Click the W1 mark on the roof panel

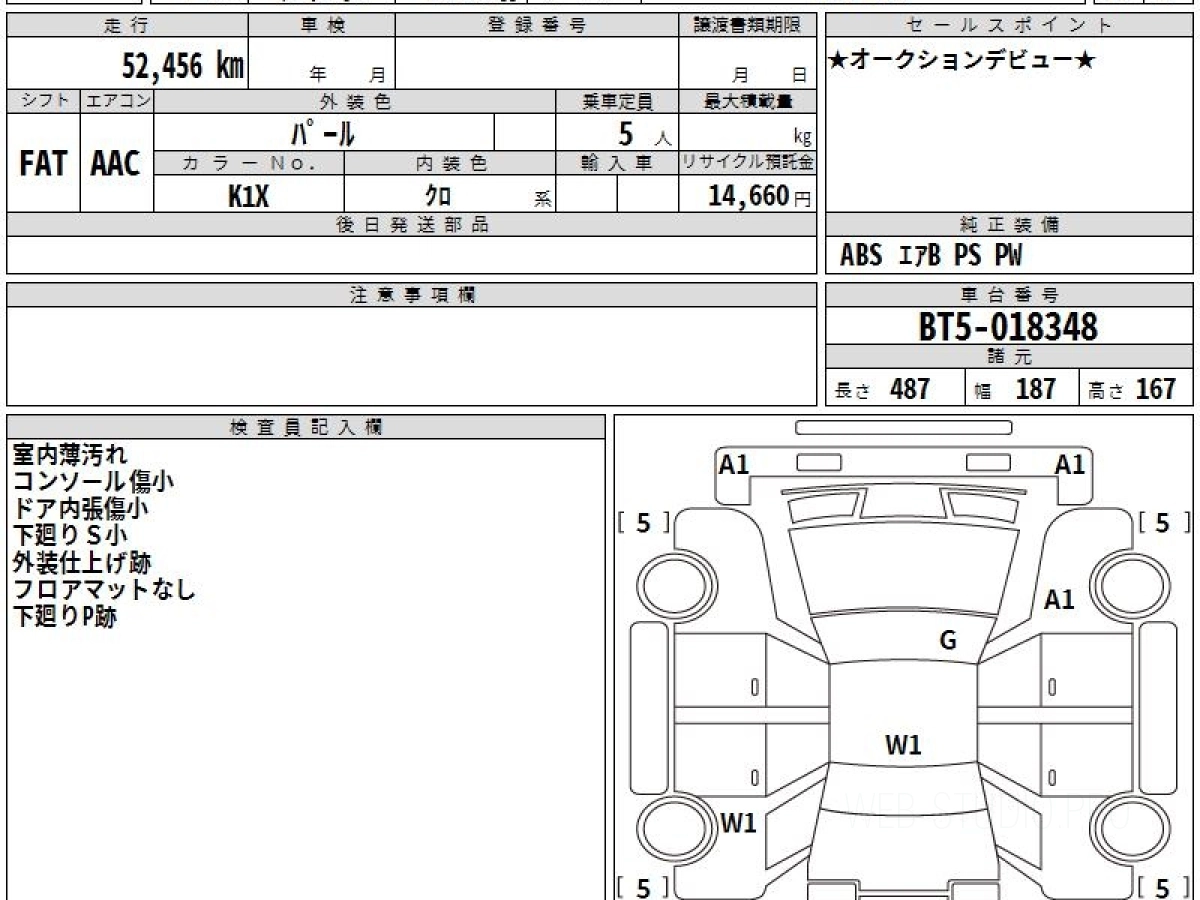(903, 745)
